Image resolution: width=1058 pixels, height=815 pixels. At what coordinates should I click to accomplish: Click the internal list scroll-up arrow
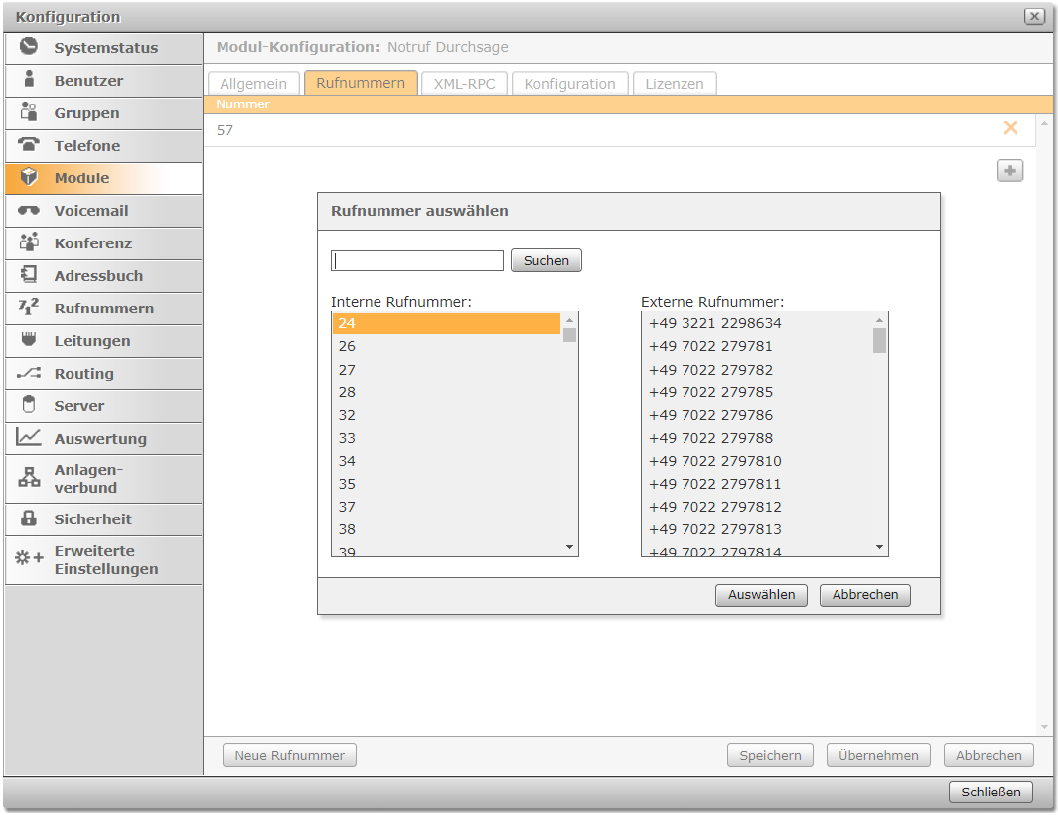pyautogui.click(x=569, y=320)
